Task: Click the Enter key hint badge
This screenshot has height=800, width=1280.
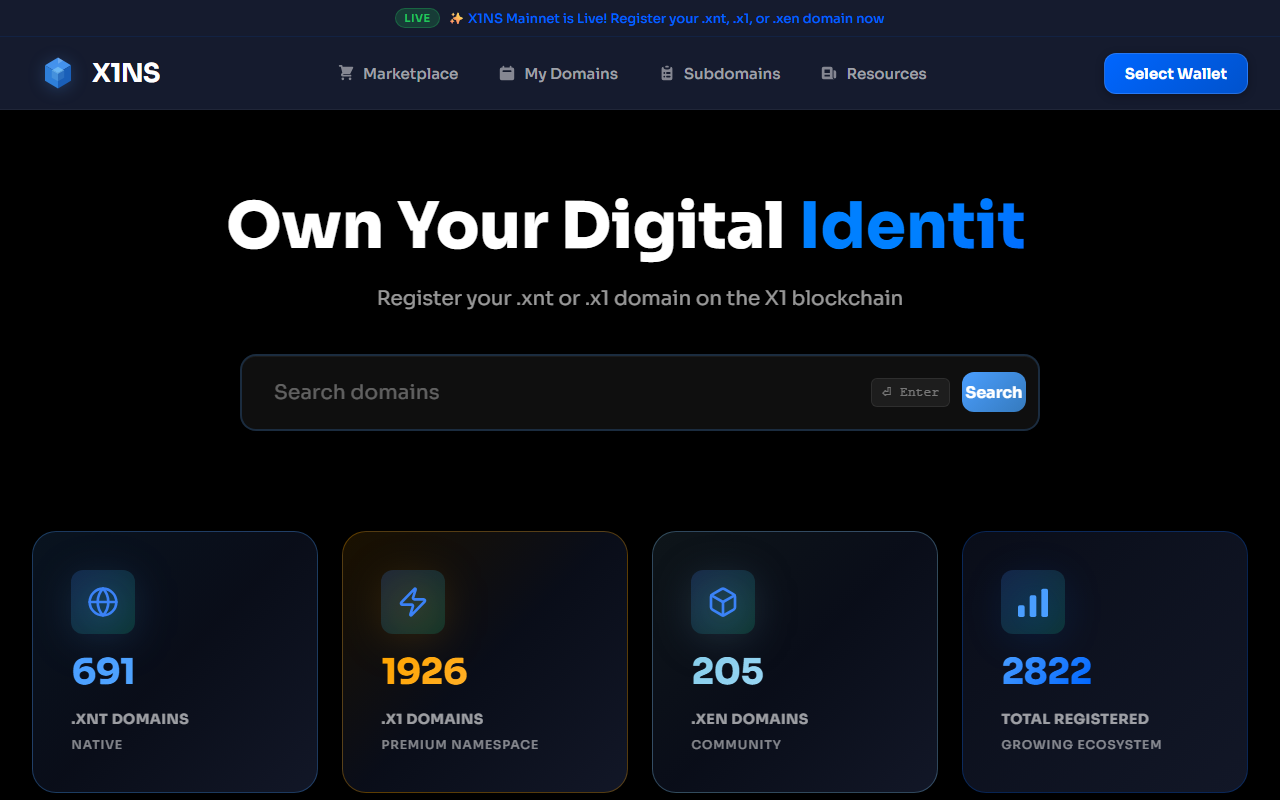Action: 910,392
